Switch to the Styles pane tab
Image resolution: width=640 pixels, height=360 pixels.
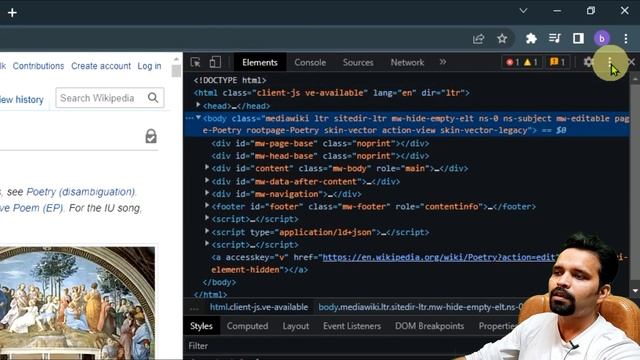(201, 326)
